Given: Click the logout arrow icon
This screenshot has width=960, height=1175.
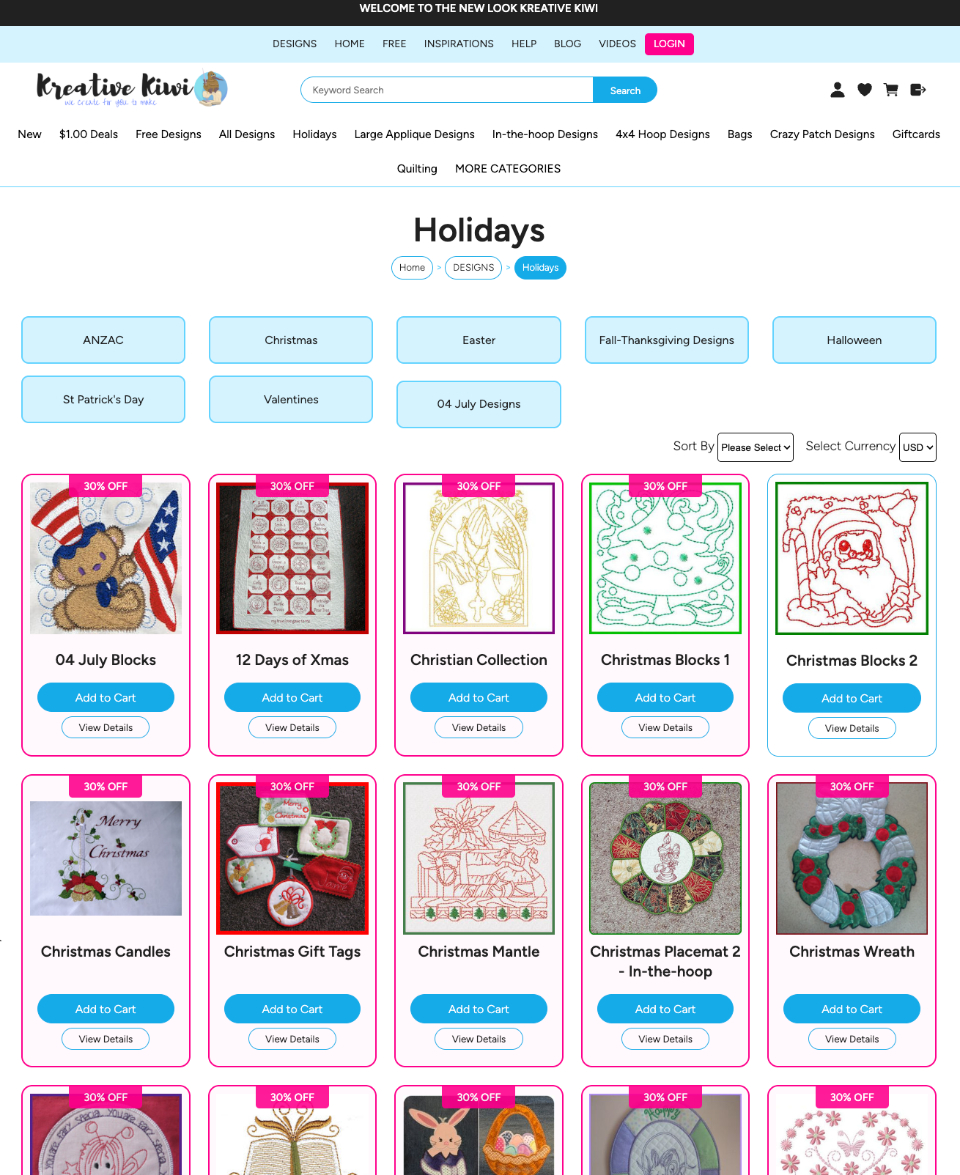Looking at the screenshot, I should pyautogui.click(x=918, y=90).
